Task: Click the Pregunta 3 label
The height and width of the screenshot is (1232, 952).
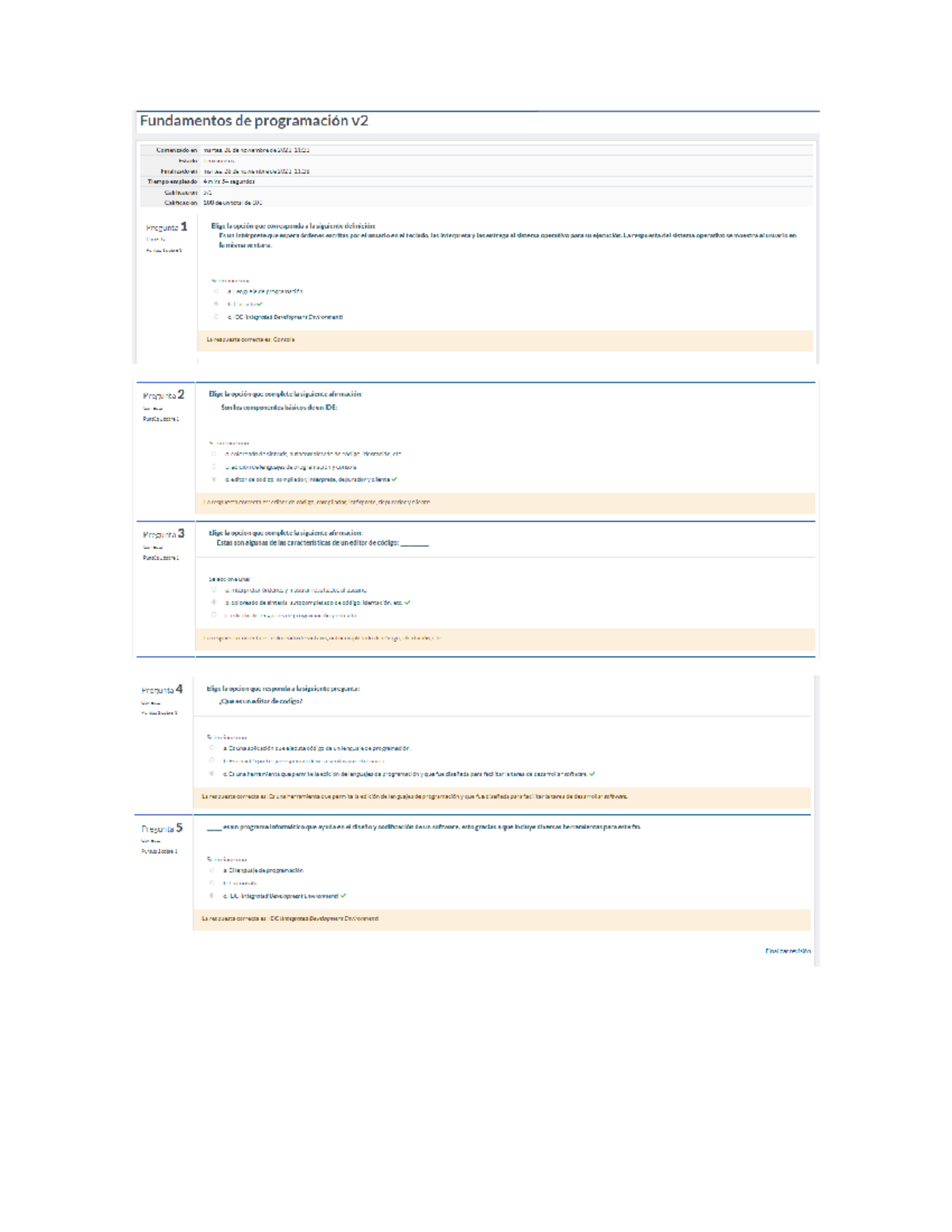Action: (163, 534)
